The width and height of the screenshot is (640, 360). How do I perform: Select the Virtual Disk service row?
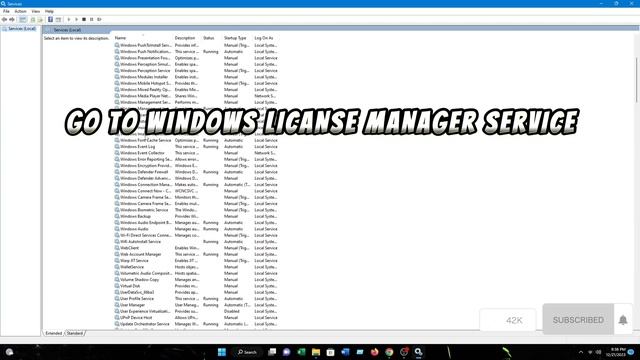coord(196,286)
